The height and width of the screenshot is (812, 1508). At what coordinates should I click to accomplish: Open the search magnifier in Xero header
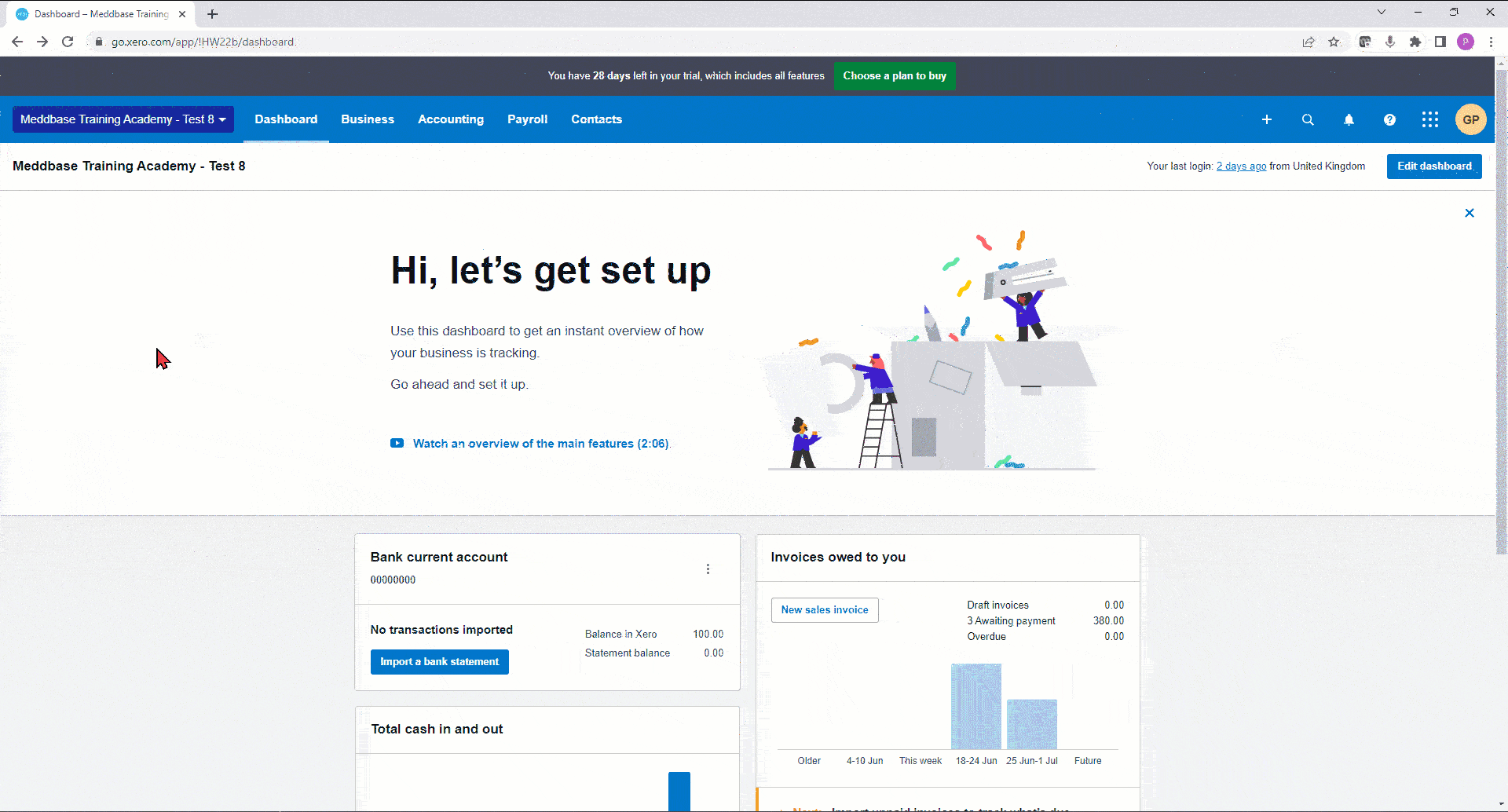[1308, 119]
